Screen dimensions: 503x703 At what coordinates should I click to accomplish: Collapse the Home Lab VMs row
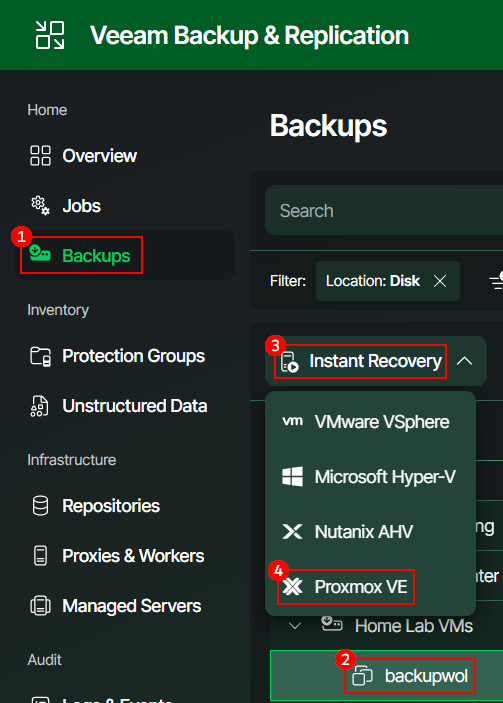point(295,625)
